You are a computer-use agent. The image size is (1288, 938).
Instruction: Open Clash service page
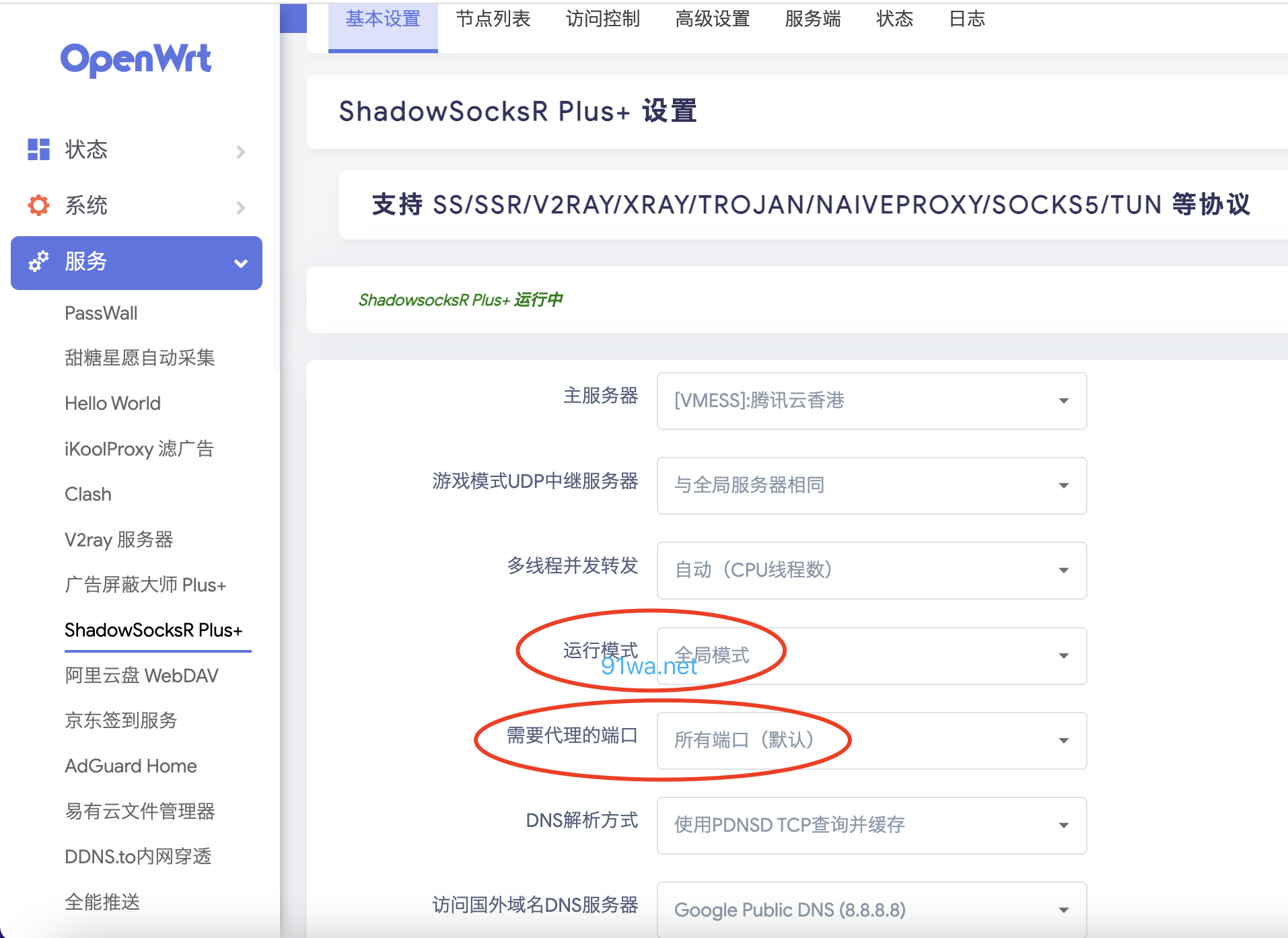pyautogui.click(x=87, y=494)
